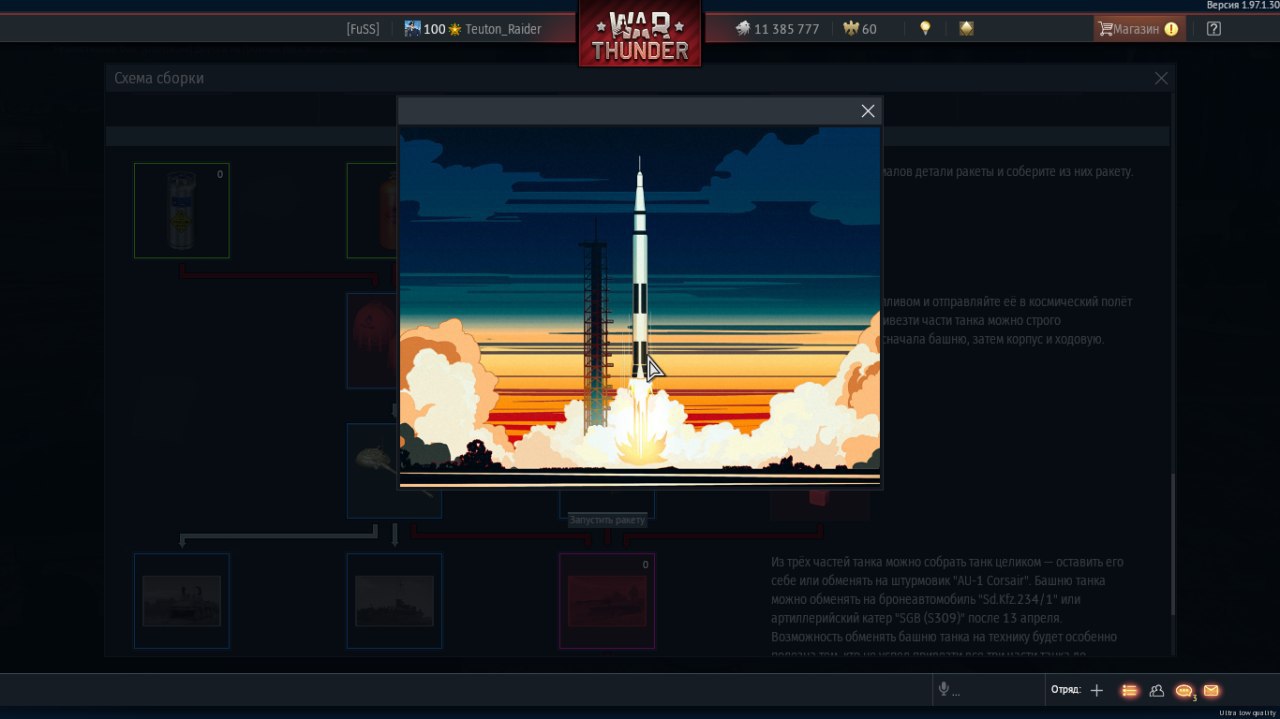
Task: Close the rocket launch image popup
Action: pos(868,111)
